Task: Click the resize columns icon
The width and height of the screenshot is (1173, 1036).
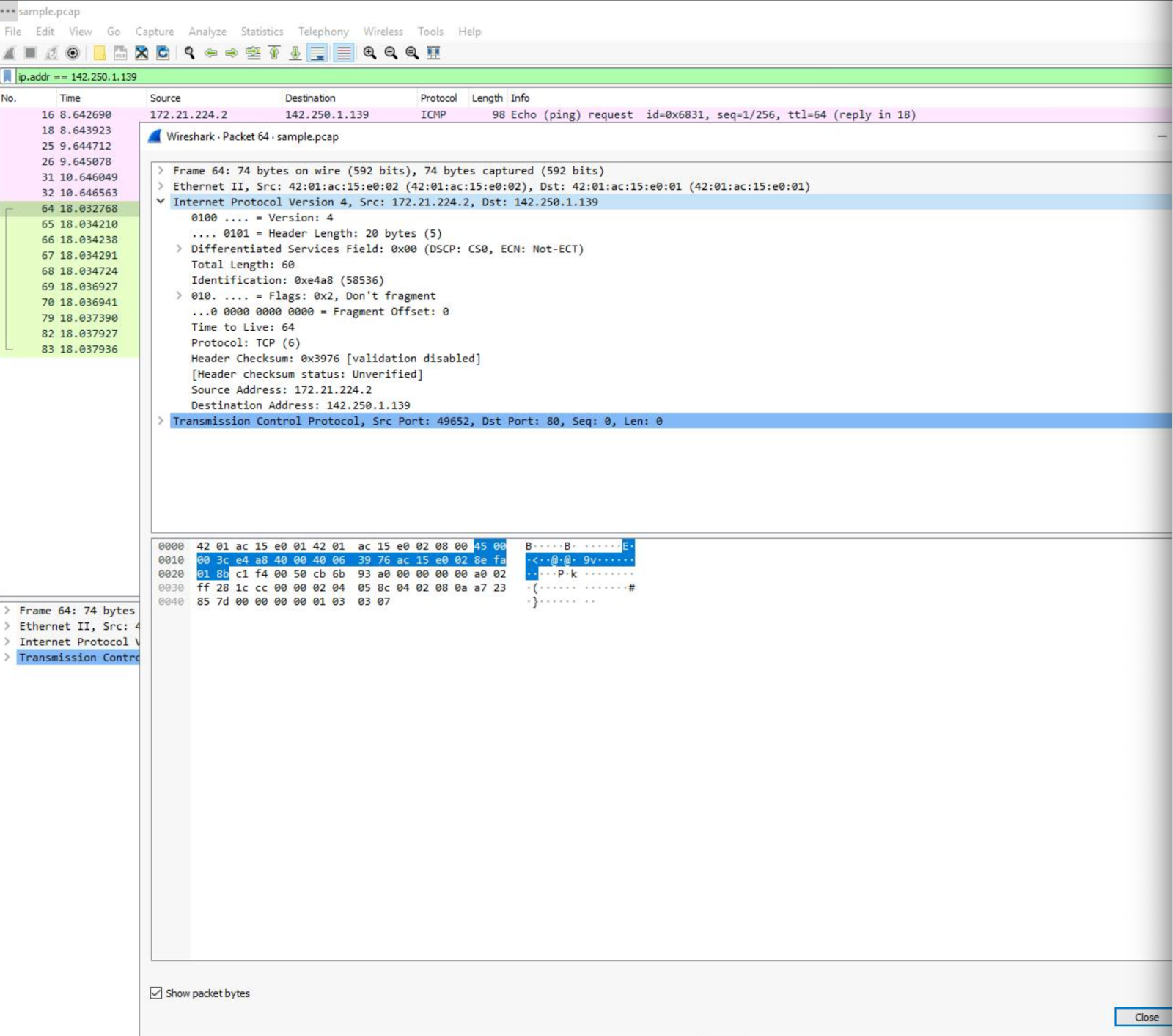Action: coord(433,53)
